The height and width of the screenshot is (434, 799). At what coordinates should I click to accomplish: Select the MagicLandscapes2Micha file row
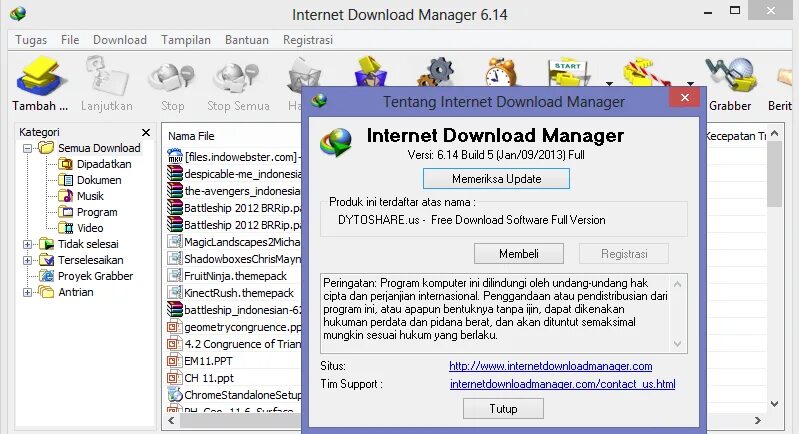pyautogui.click(x=233, y=242)
